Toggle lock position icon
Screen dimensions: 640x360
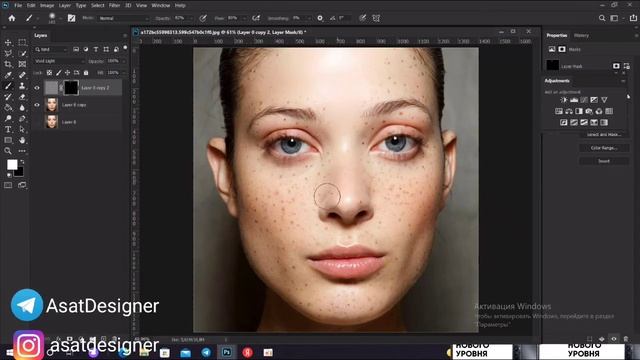point(67,73)
